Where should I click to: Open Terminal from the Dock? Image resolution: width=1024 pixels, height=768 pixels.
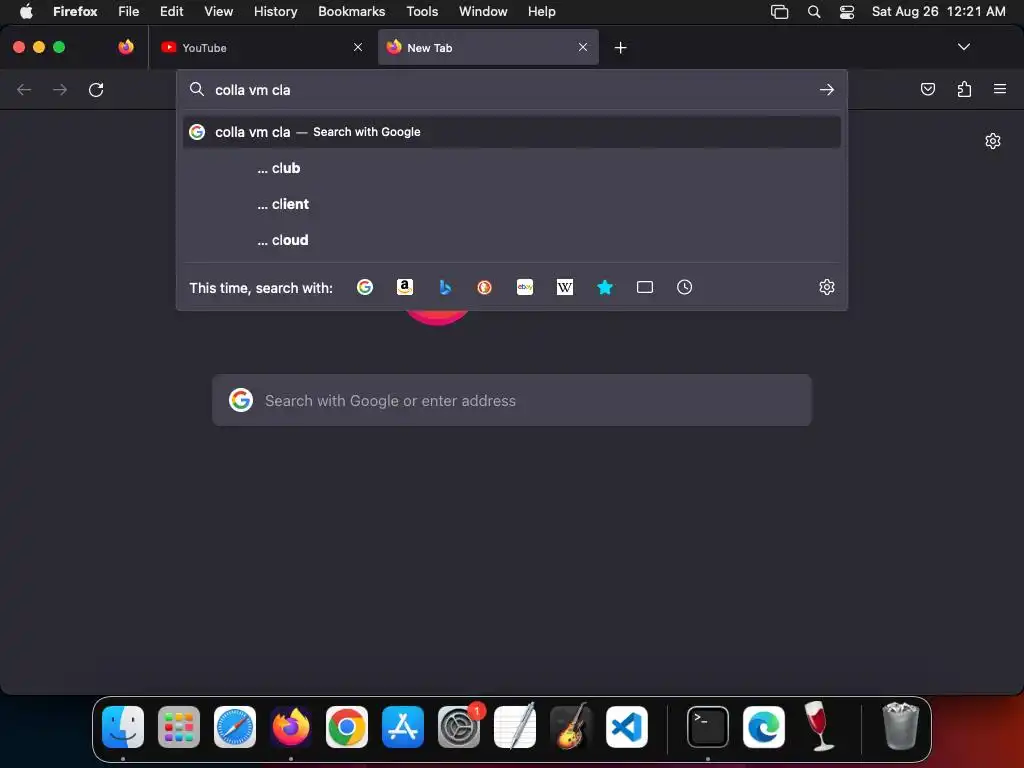[x=708, y=726]
